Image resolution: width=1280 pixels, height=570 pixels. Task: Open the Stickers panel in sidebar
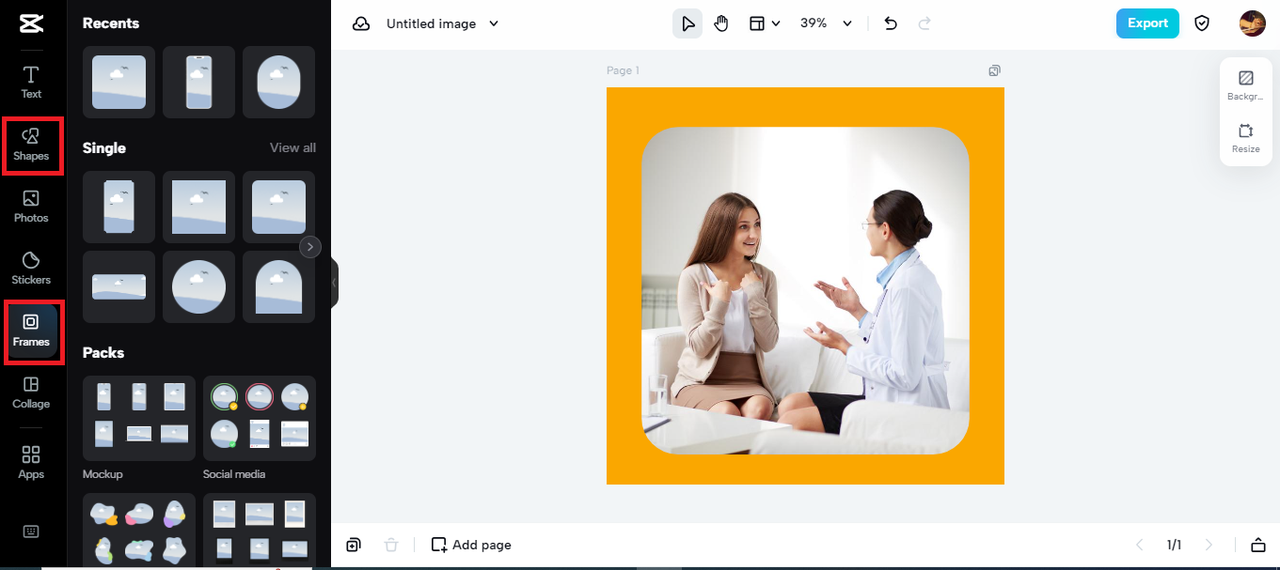click(x=31, y=269)
